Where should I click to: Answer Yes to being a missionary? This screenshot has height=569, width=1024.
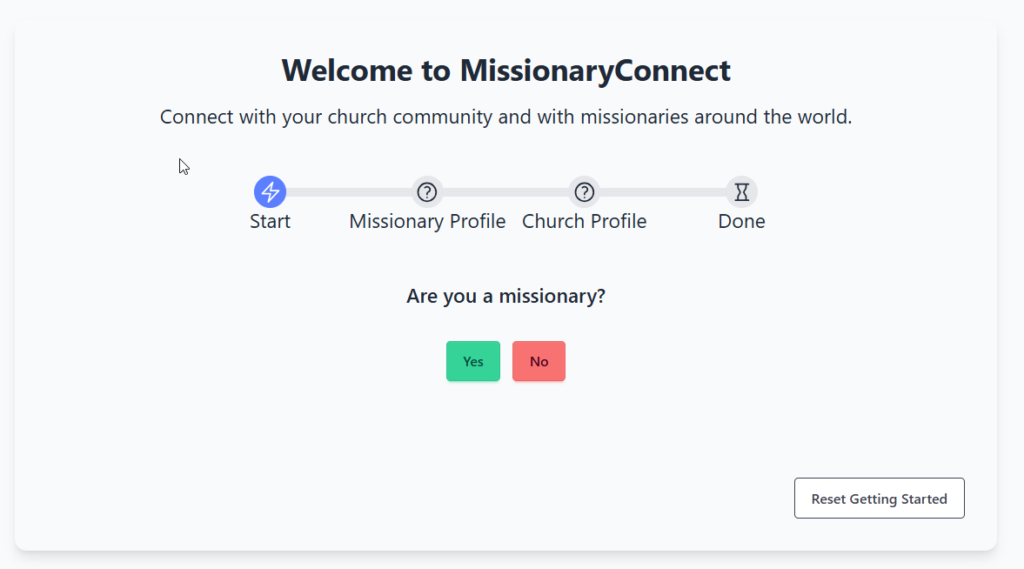473,361
